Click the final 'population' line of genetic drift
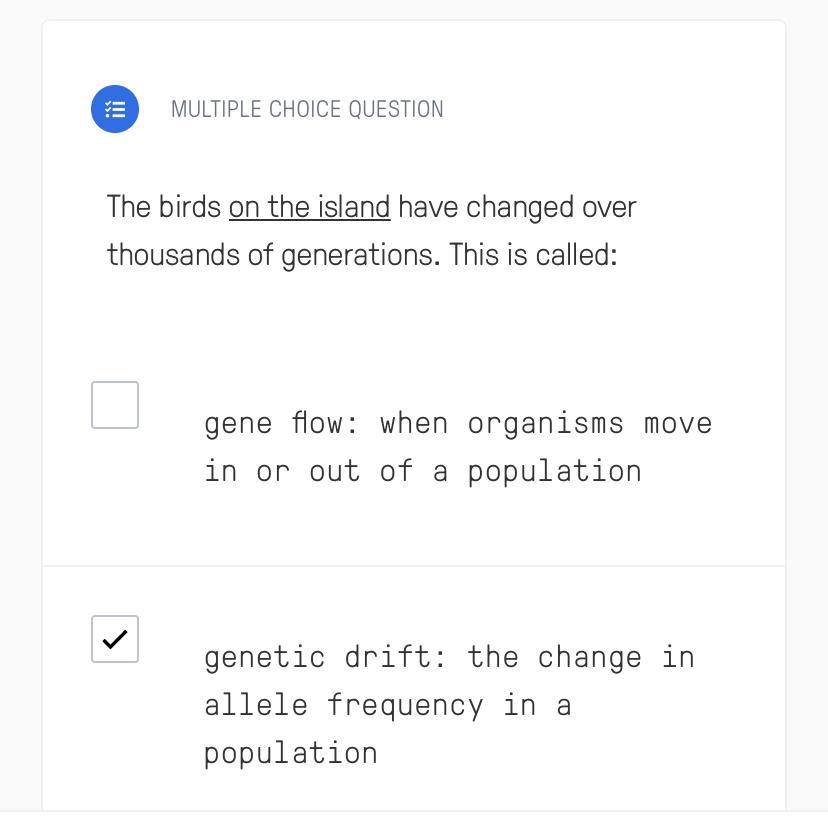The image size is (828, 828). pos(291,753)
